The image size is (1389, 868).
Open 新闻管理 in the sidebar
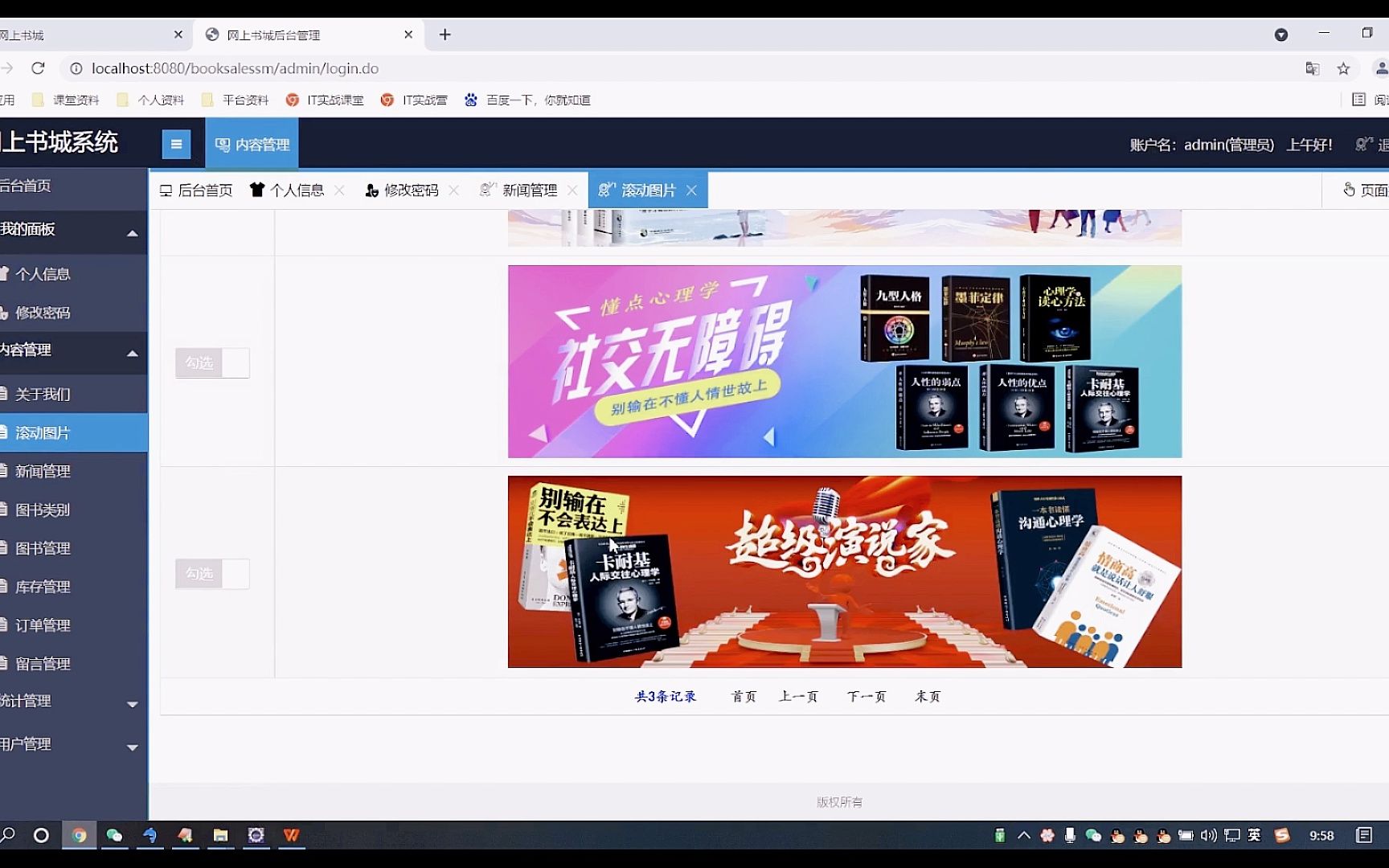(x=73, y=472)
